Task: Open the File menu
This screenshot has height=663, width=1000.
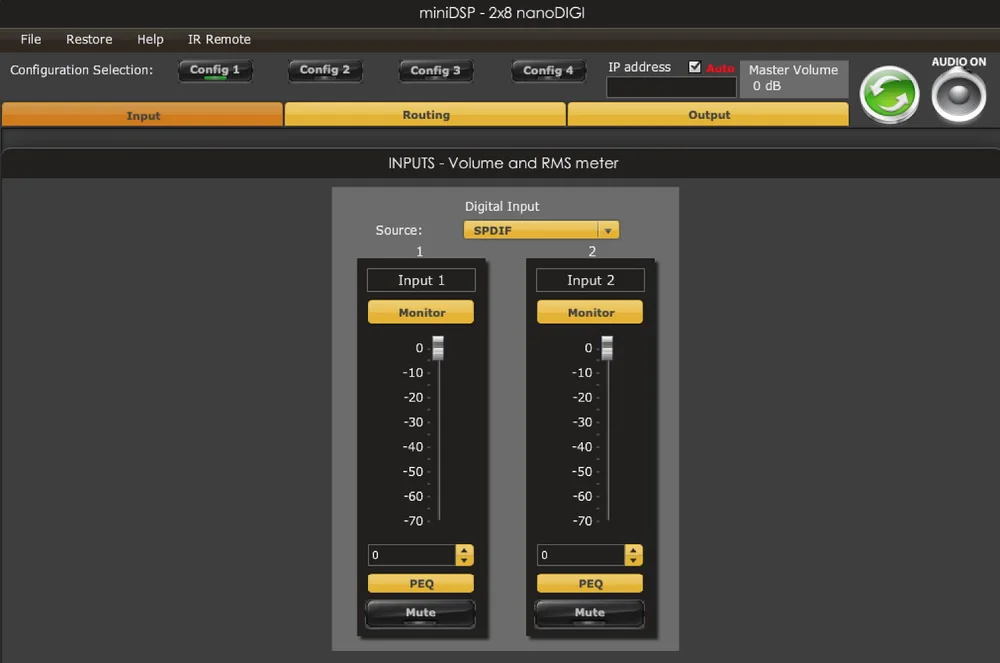Action: [31, 40]
